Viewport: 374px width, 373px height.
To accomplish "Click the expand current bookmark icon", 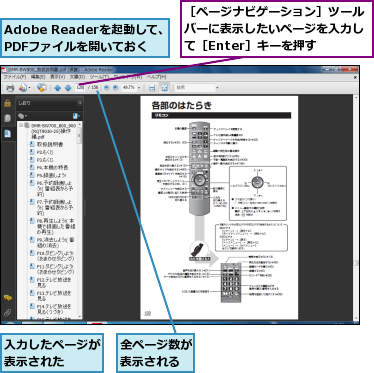I will click(76, 116).
